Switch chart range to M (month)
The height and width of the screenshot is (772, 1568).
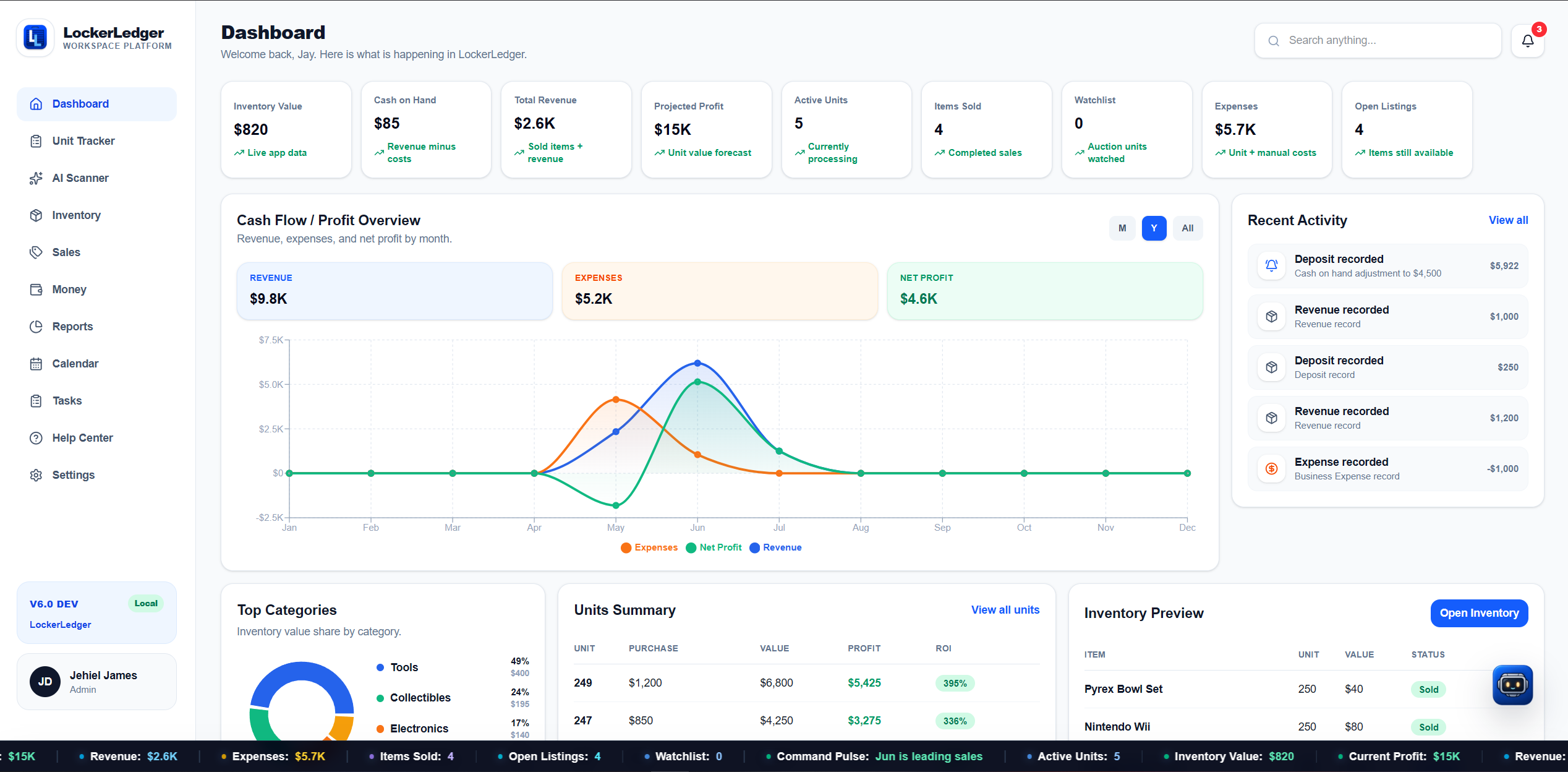point(1122,228)
